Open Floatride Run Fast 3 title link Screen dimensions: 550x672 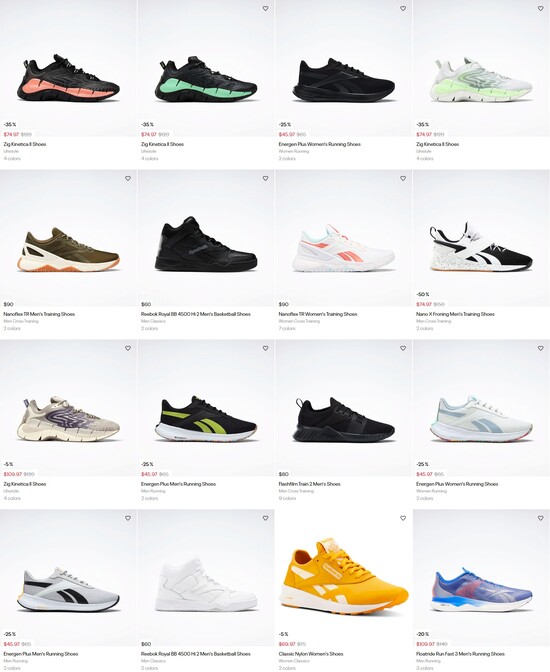(460, 654)
